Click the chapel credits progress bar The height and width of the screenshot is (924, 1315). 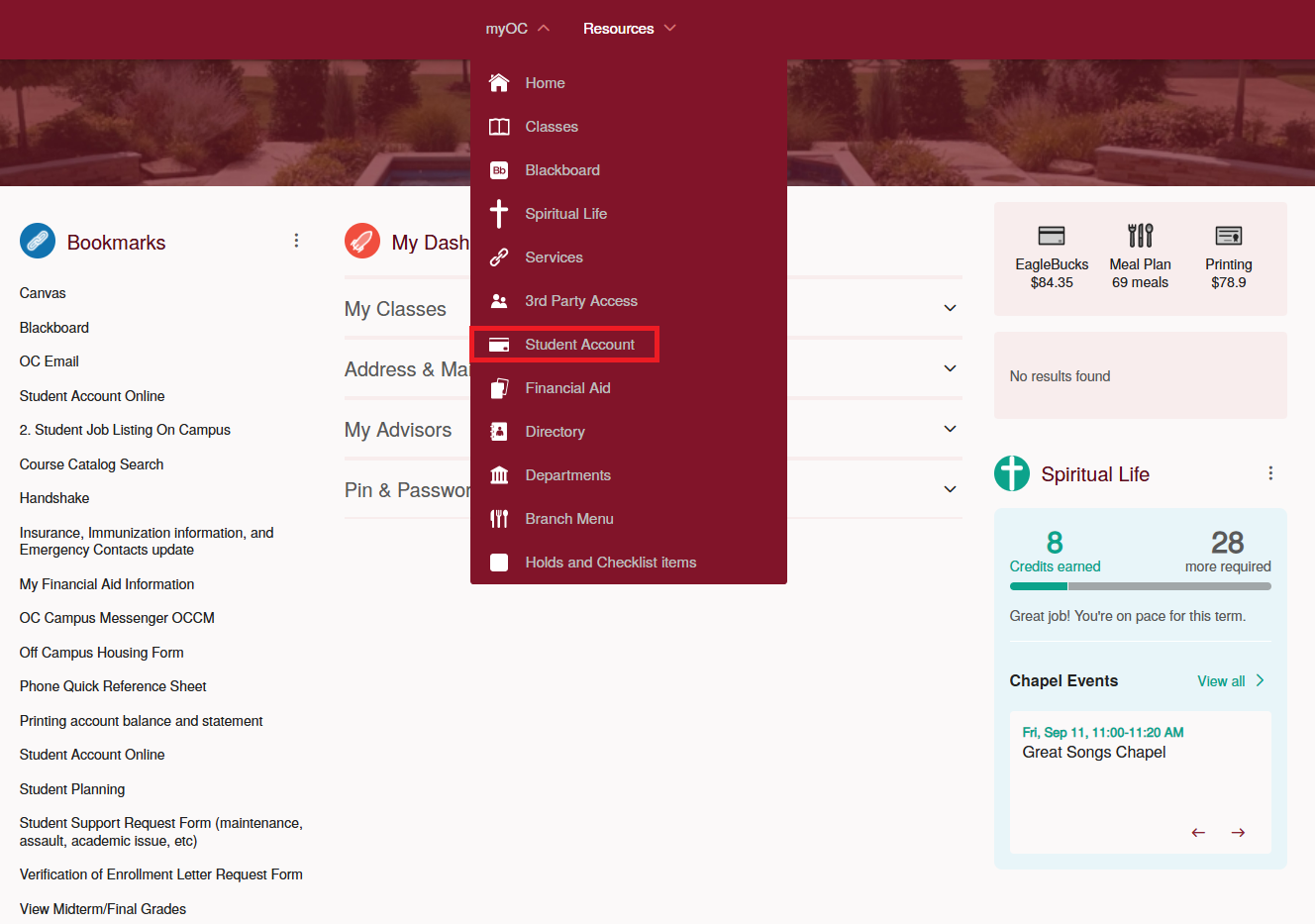1141,586
